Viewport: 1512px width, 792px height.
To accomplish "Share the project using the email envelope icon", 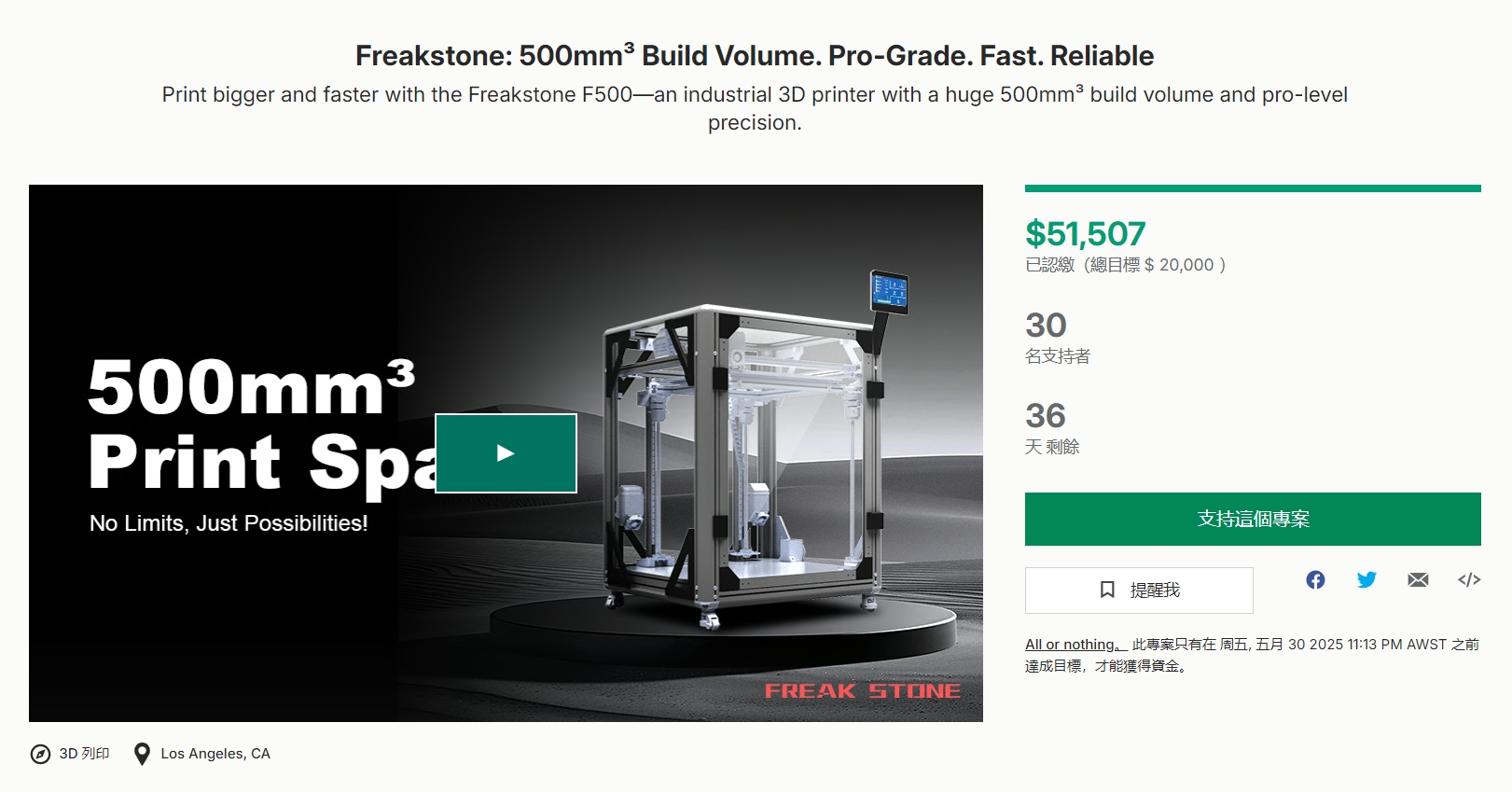I will (x=1418, y=579).
